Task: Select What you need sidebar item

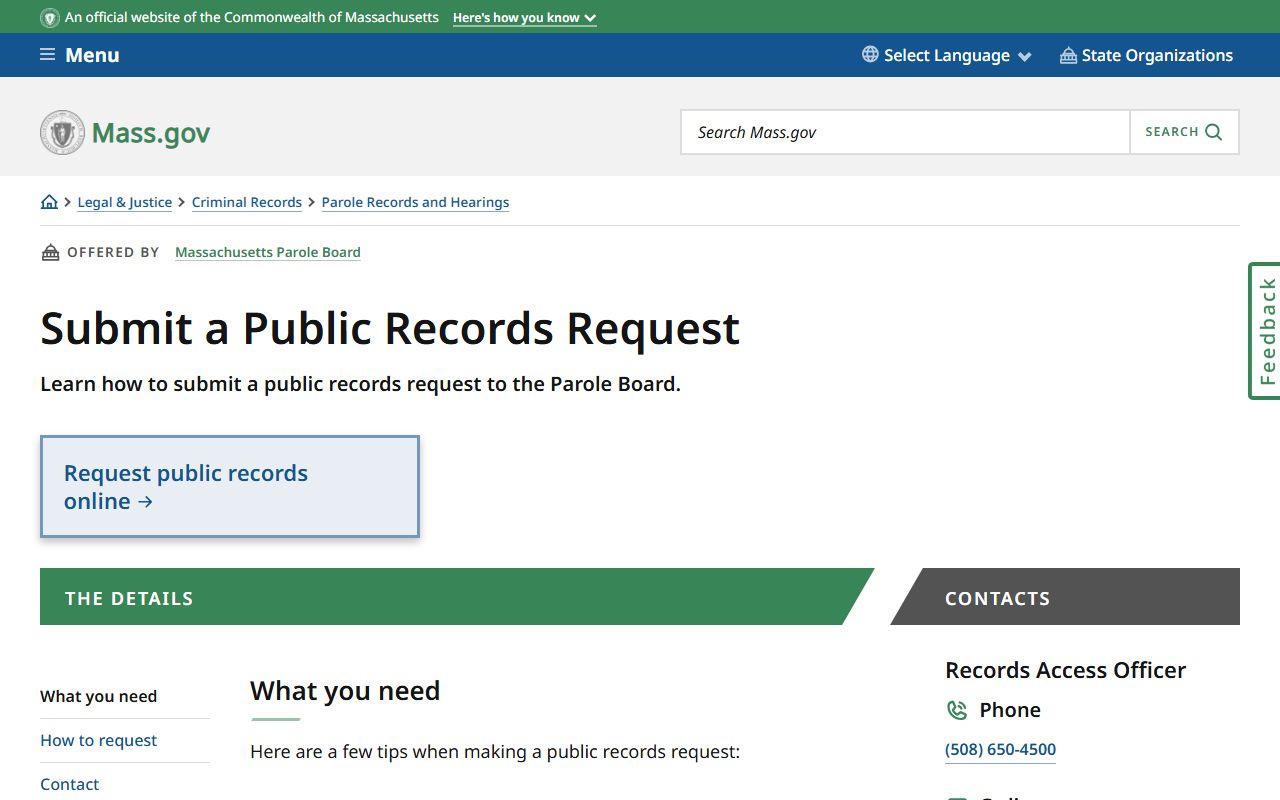Action: (98, 696)
